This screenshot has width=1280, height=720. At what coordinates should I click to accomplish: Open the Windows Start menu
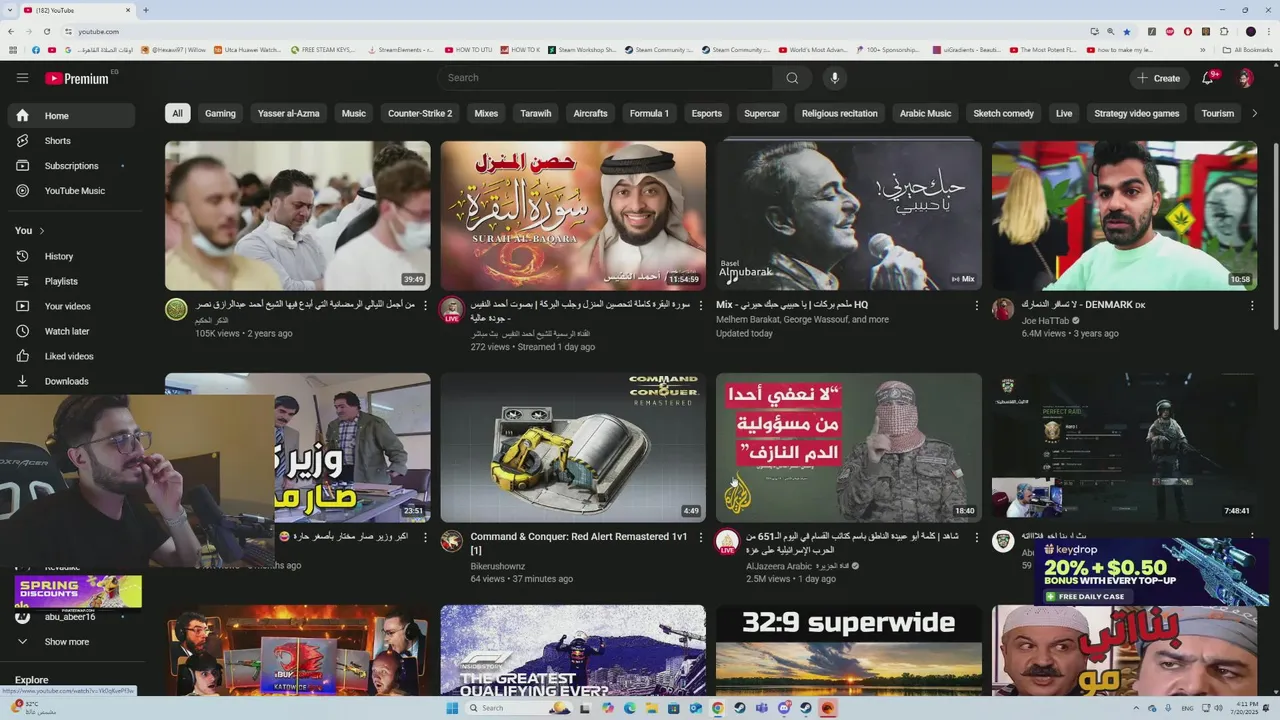[452, 708]
